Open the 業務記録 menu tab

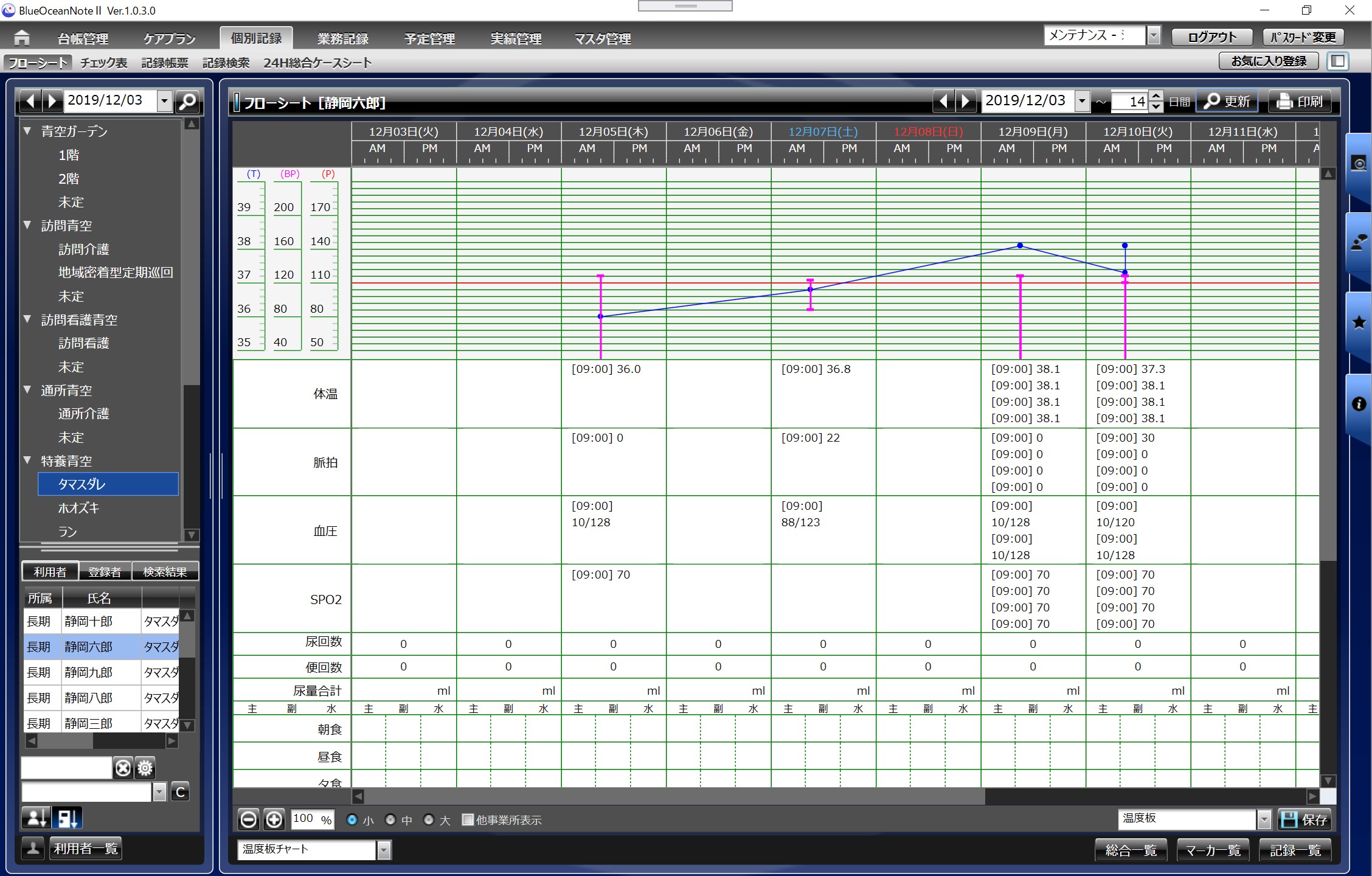click(x=342, y=38)
